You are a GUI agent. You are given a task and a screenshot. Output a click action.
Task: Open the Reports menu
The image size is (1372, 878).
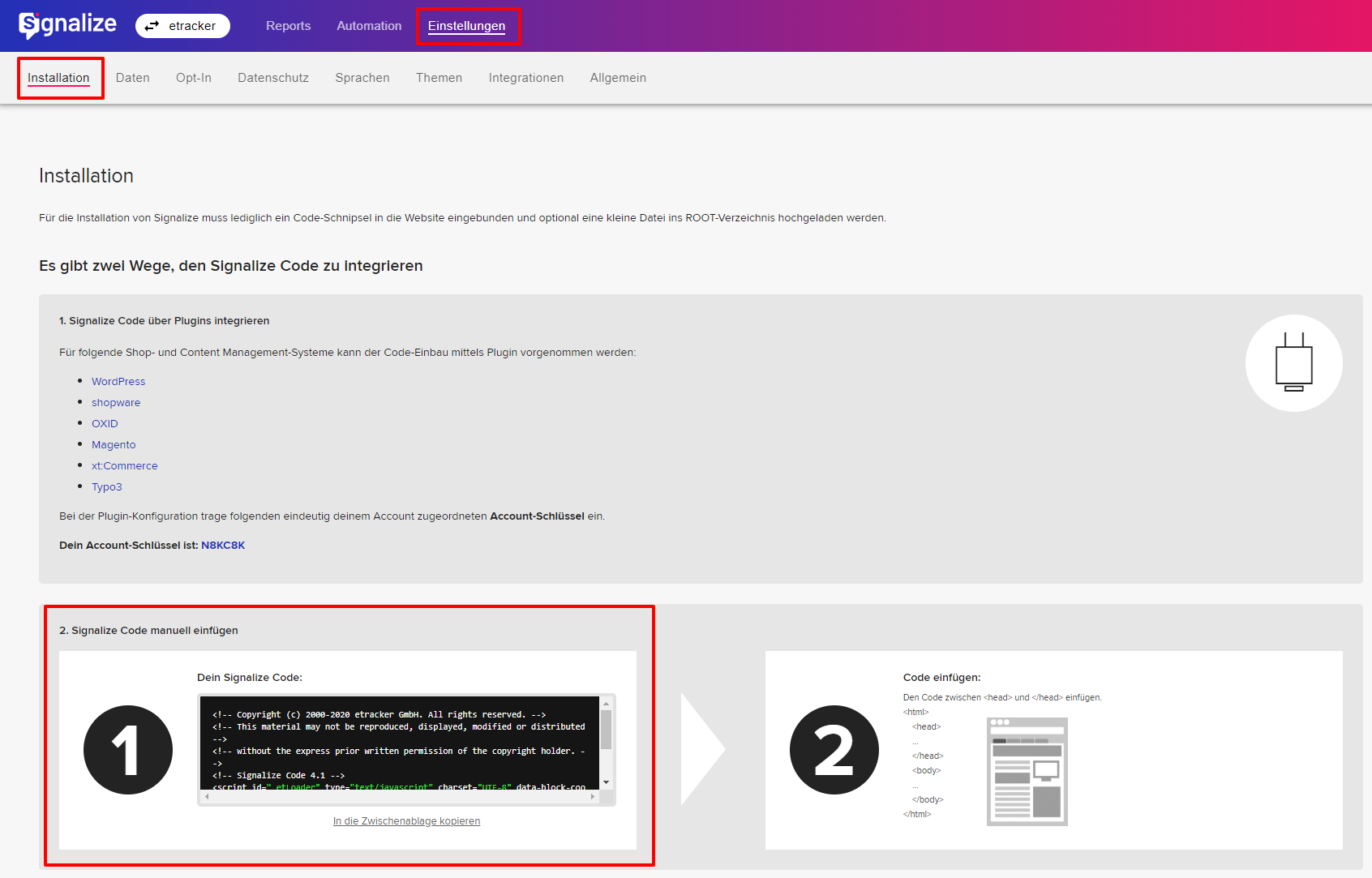click(x=288, y=26)
